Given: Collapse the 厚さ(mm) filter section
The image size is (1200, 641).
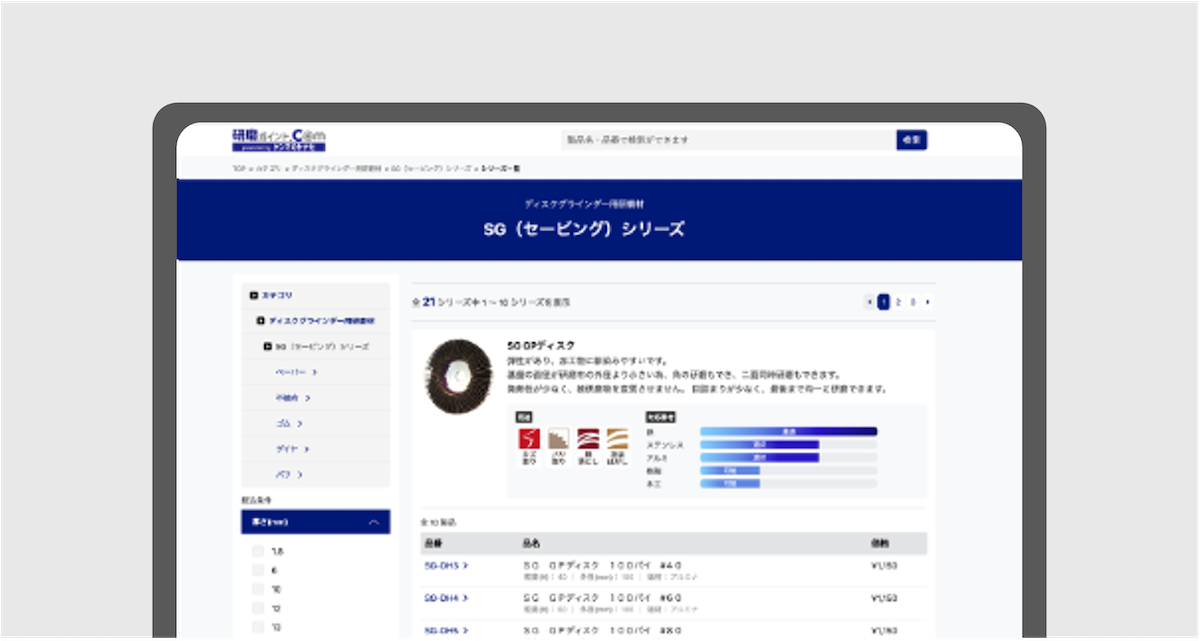Looking at the screenshot, I should (376, 522).
